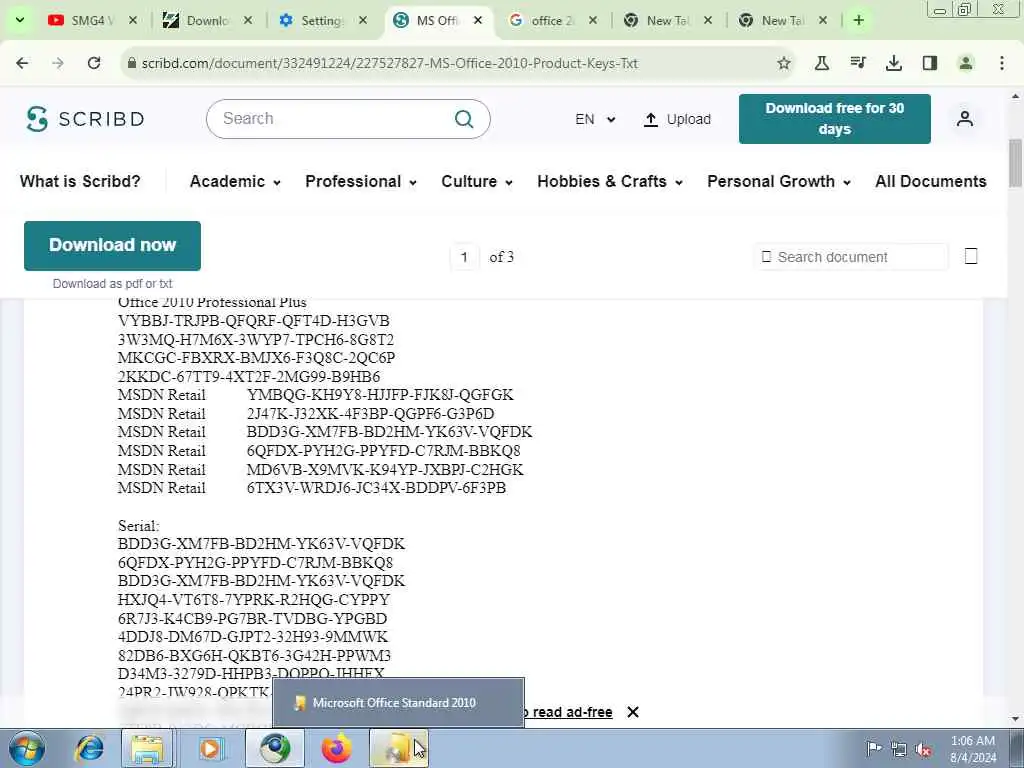
Task: Expand the Hobbies & Crafts menu
Action: click(x=610, y=182)
